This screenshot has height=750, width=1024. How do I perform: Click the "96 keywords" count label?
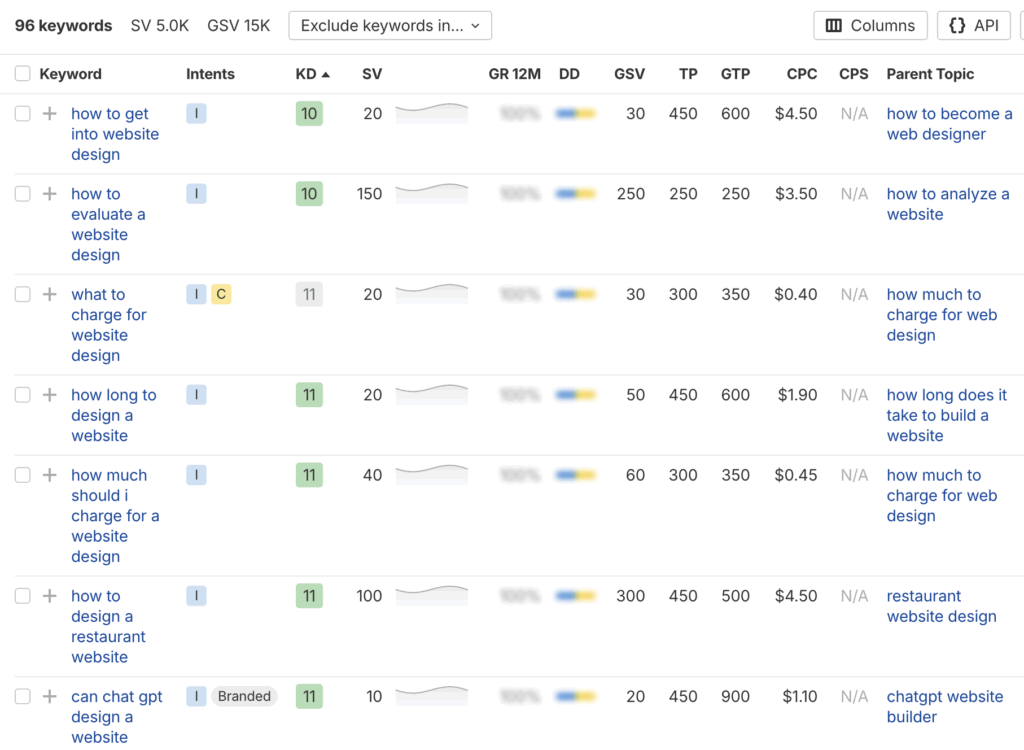click(62, 25)
